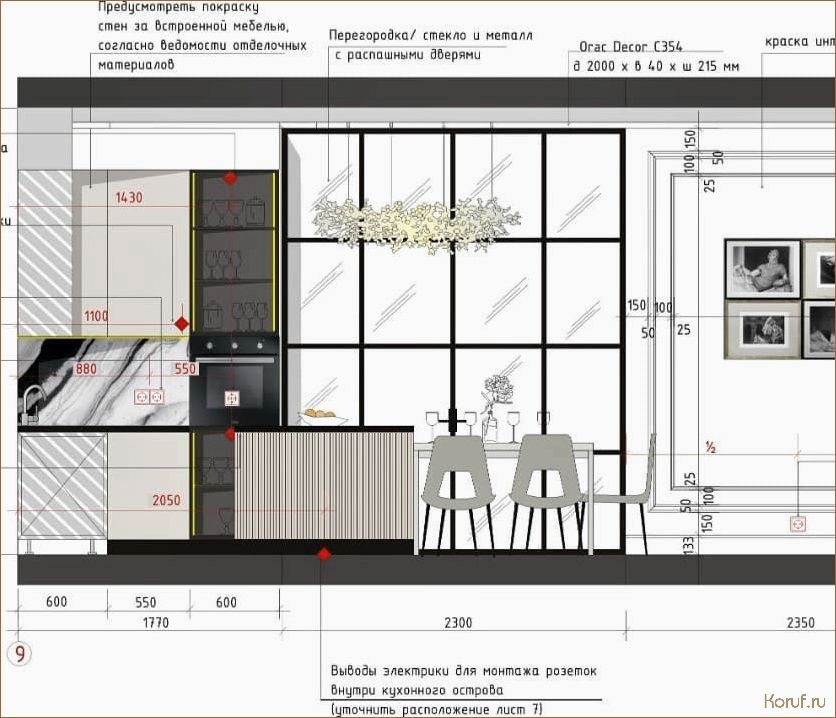Click the red diamond marker at the floor line
This screenshot has height=718, width=836.
pos(324,554)
